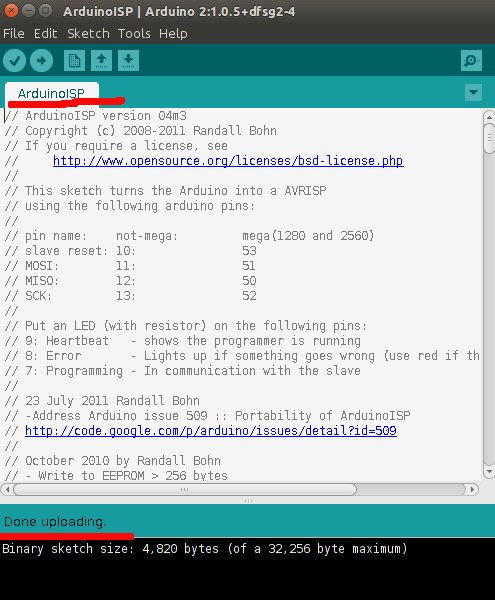Click the 'Put an LED (with resistor)' line
495x600 pixels.
(x=186, y=326)
